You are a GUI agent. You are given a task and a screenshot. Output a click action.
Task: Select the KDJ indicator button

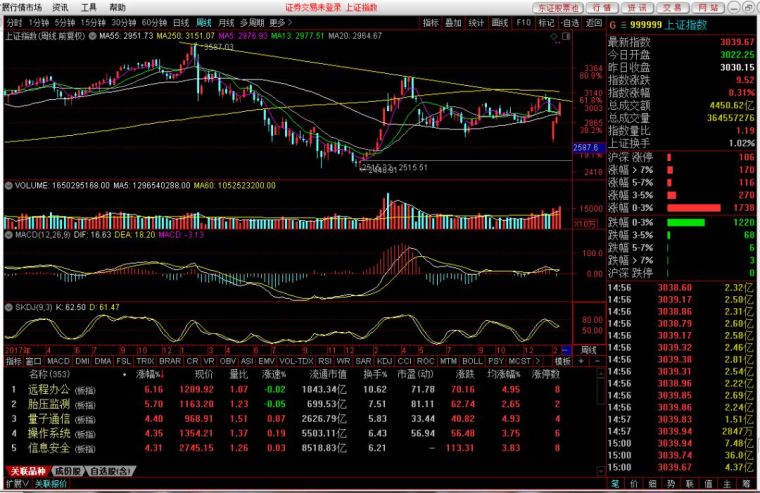[x=384, y=361]
